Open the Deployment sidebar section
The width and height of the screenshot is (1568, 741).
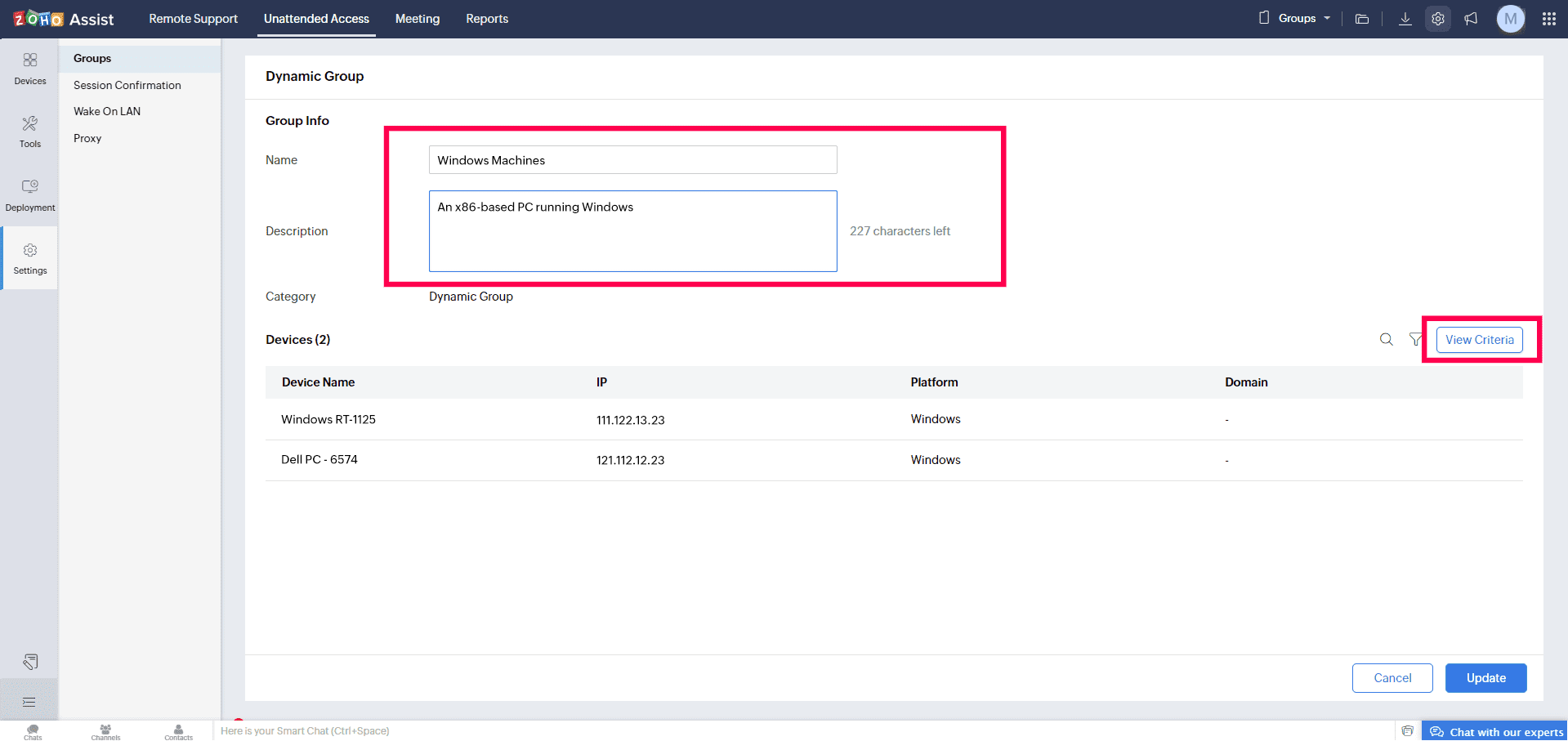30,195
